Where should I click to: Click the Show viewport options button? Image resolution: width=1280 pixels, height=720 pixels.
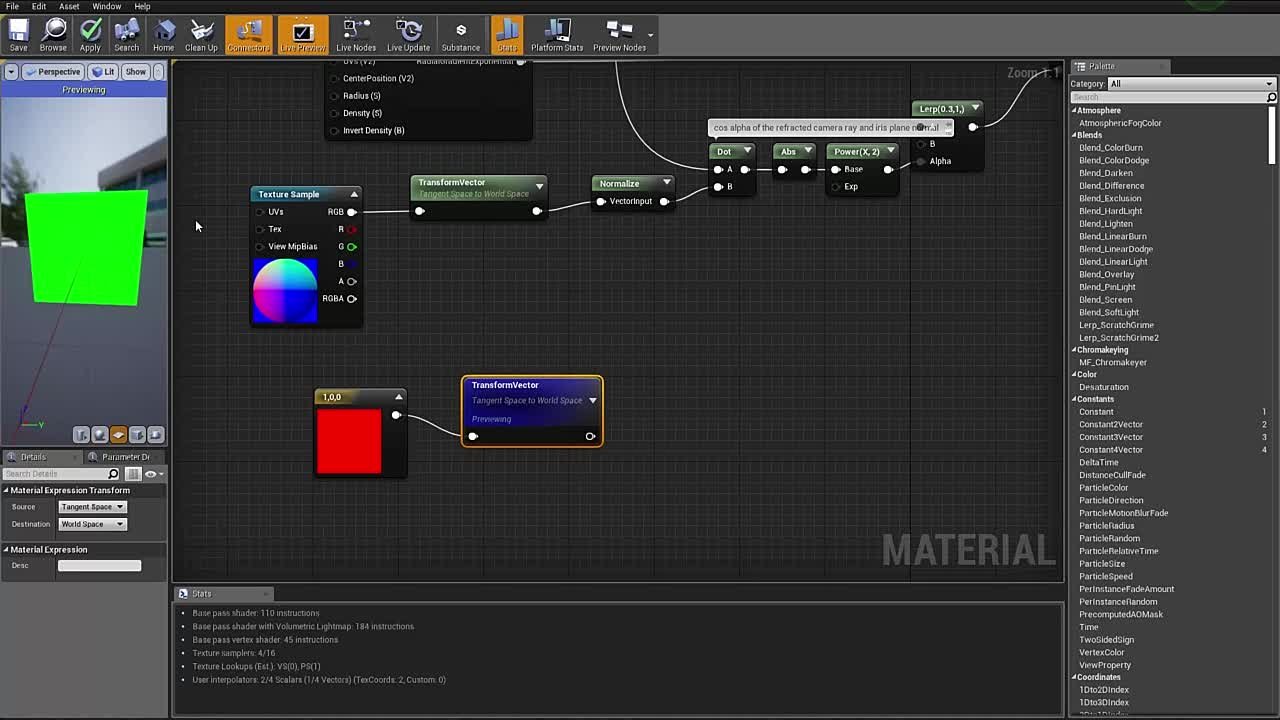coord(135,72)
